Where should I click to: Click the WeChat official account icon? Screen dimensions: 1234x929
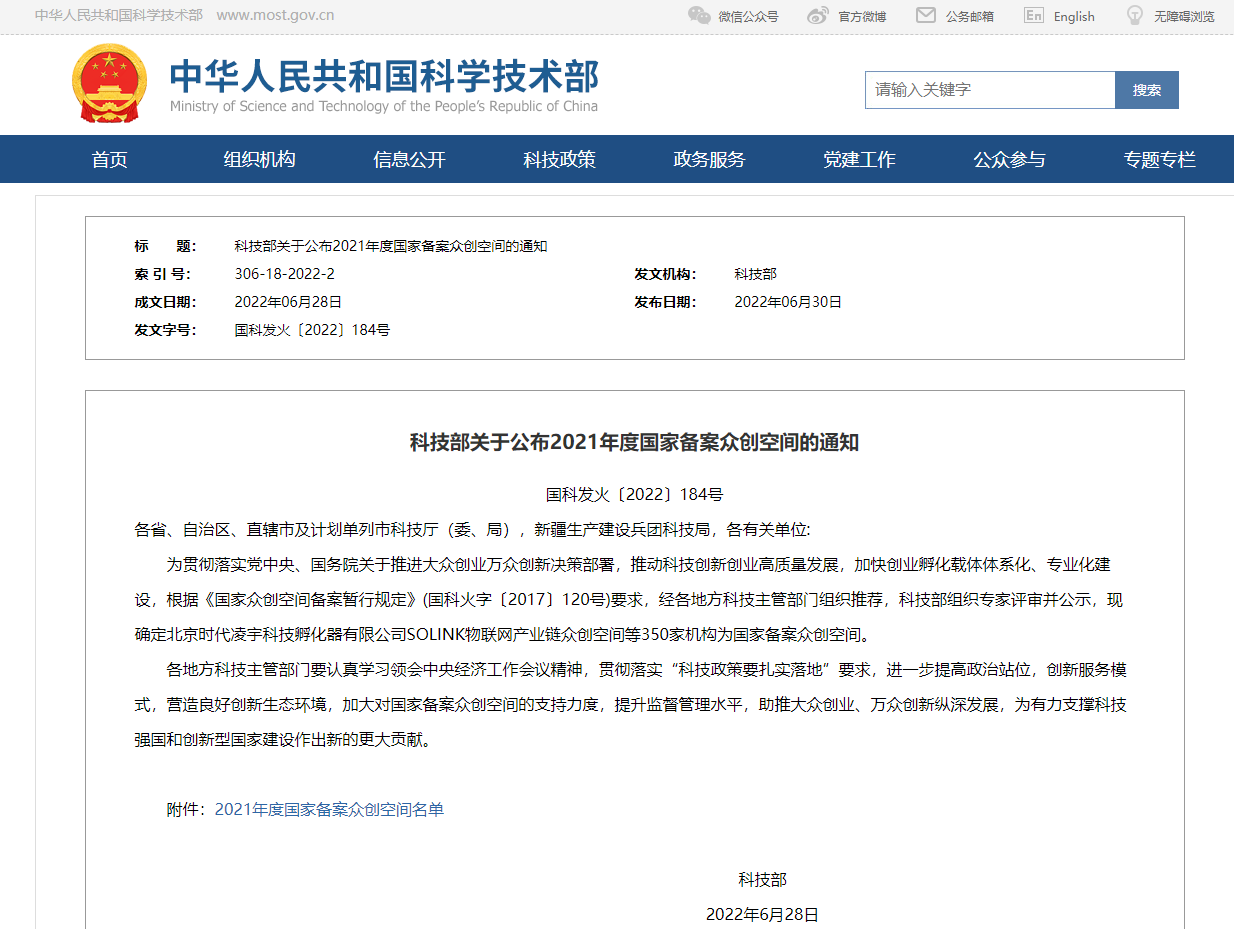pos(699,16)
